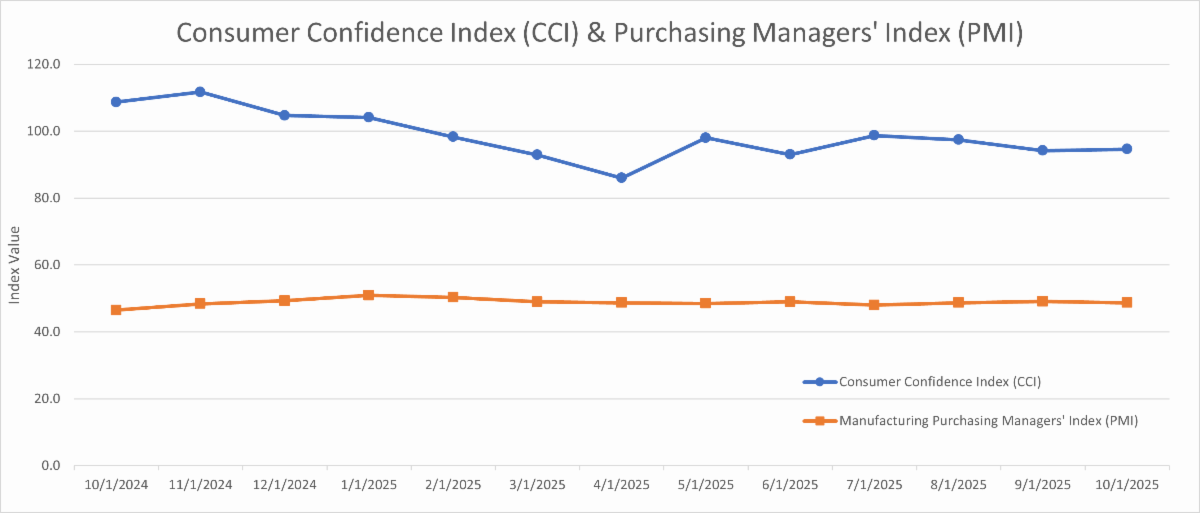Click the CCI data point for 10/1/2025
Screen dimensions: 1200x513
pyautogui.click(x=1126, y=149)
